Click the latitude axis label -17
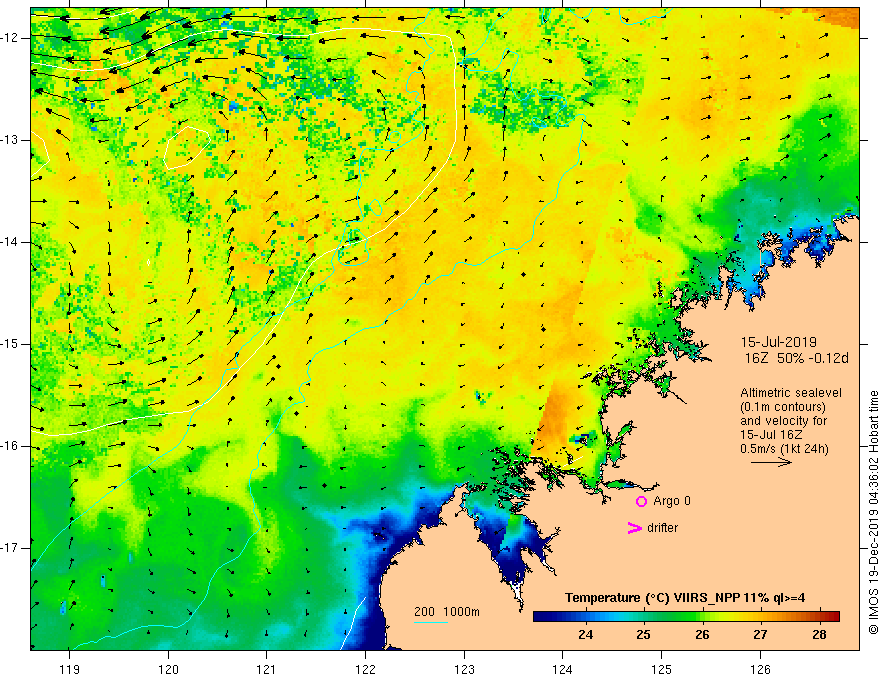 (x=11, y=548)
